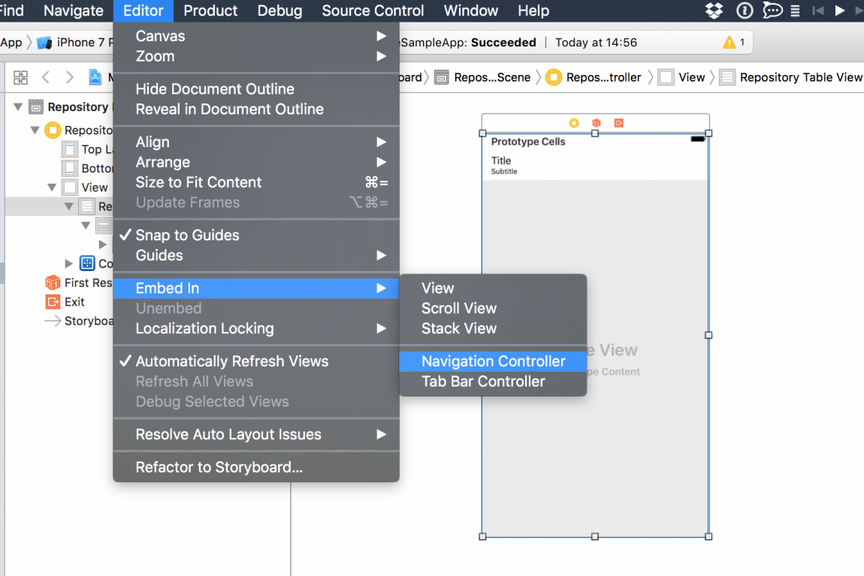The image size is (864, 576).
Task: Choose Size to Fit Content
Action: (256, 182)
